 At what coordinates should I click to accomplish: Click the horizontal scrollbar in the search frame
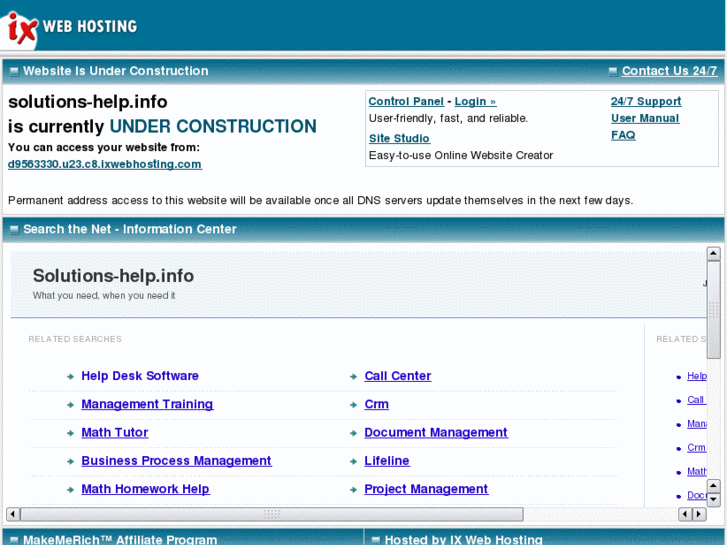(x=271, y=514)
